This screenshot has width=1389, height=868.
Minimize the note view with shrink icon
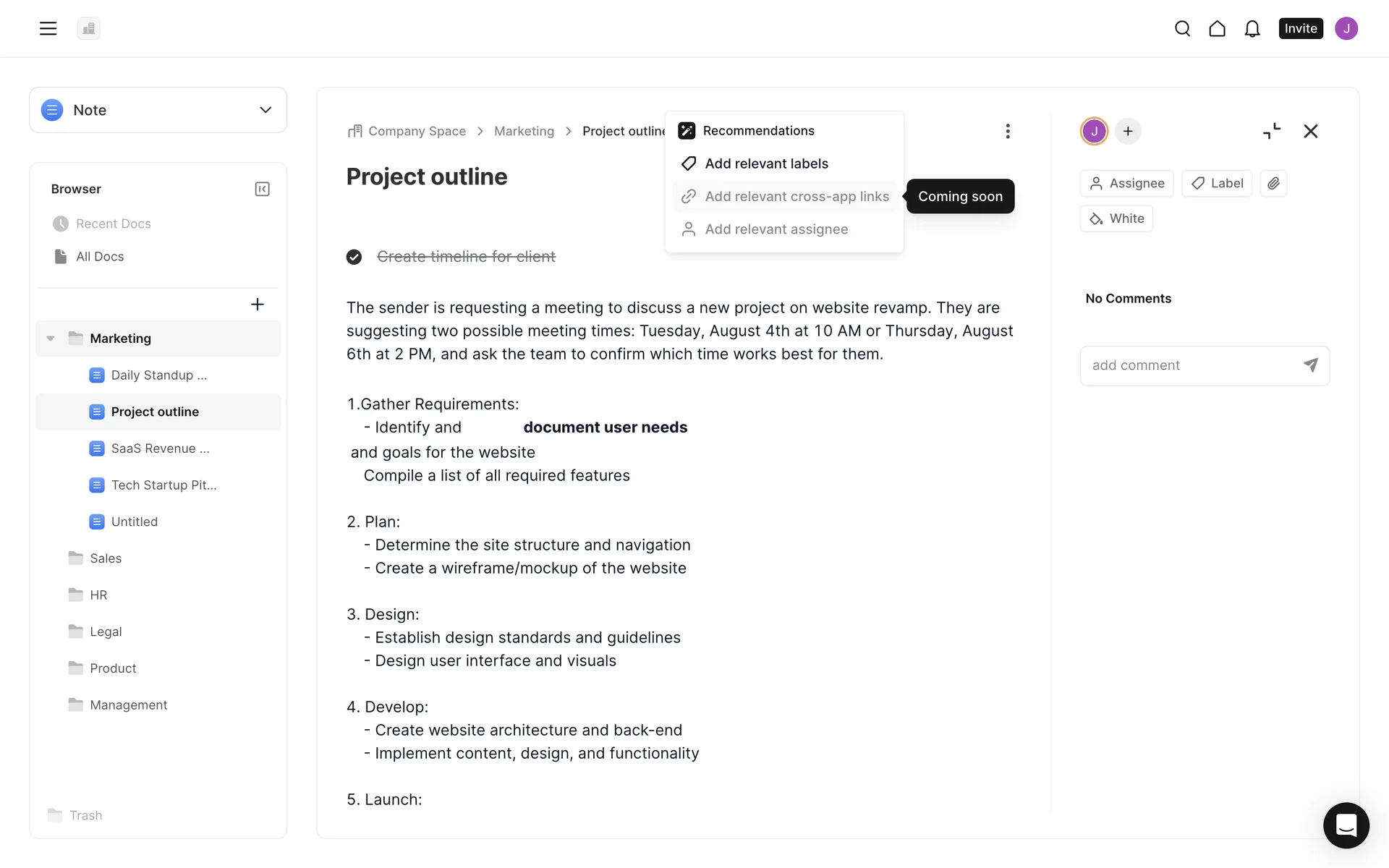tap(1271, 131)
